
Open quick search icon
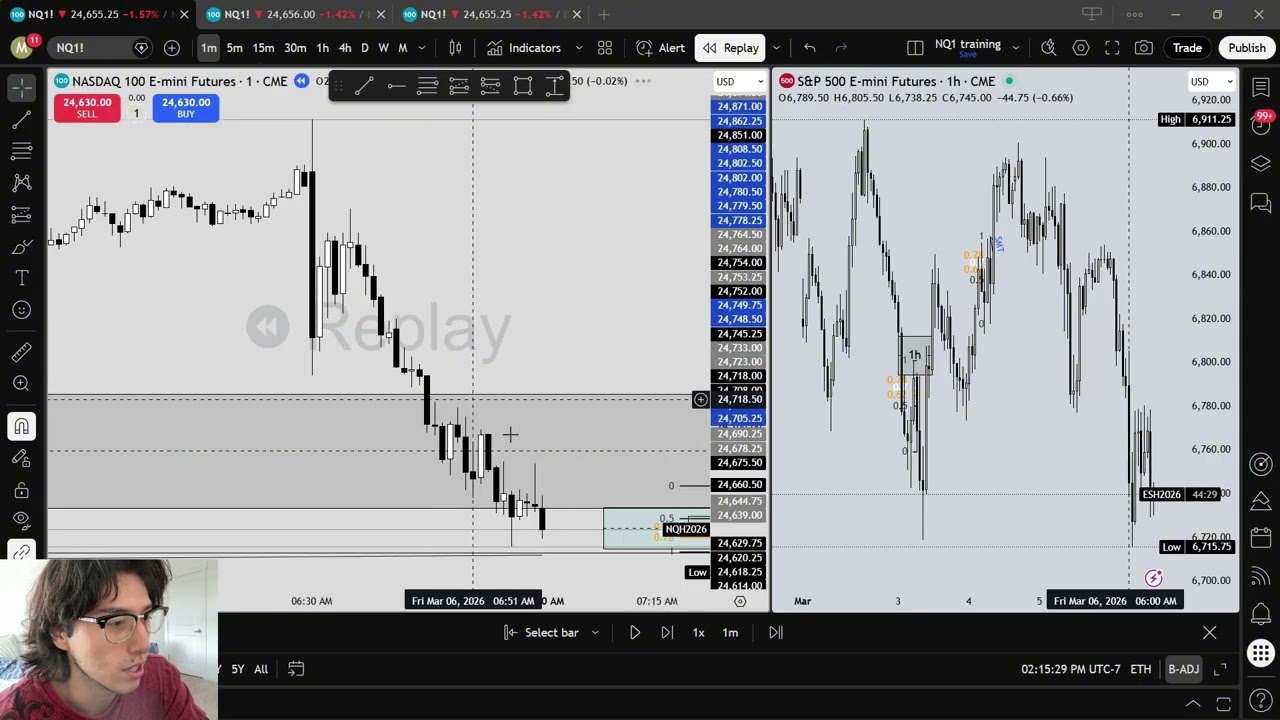click(1048, 48)
